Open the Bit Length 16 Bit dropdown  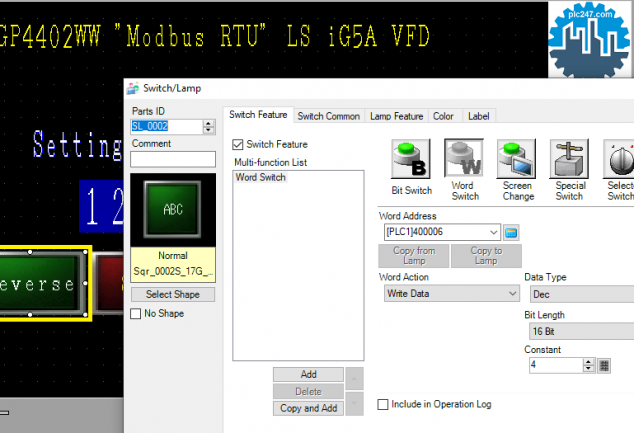(581, 331)
